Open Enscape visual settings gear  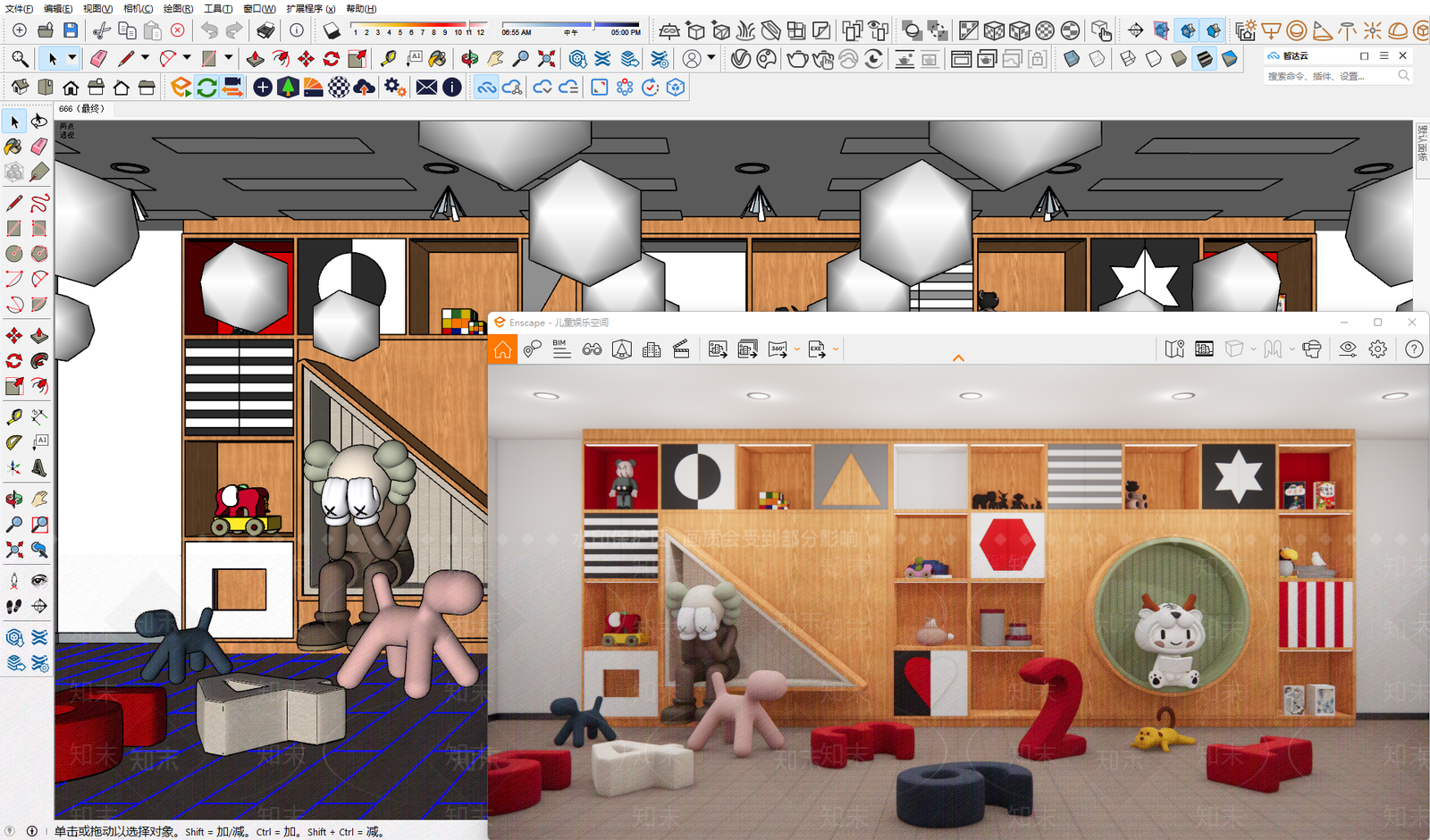click(x=1377, y=349)
